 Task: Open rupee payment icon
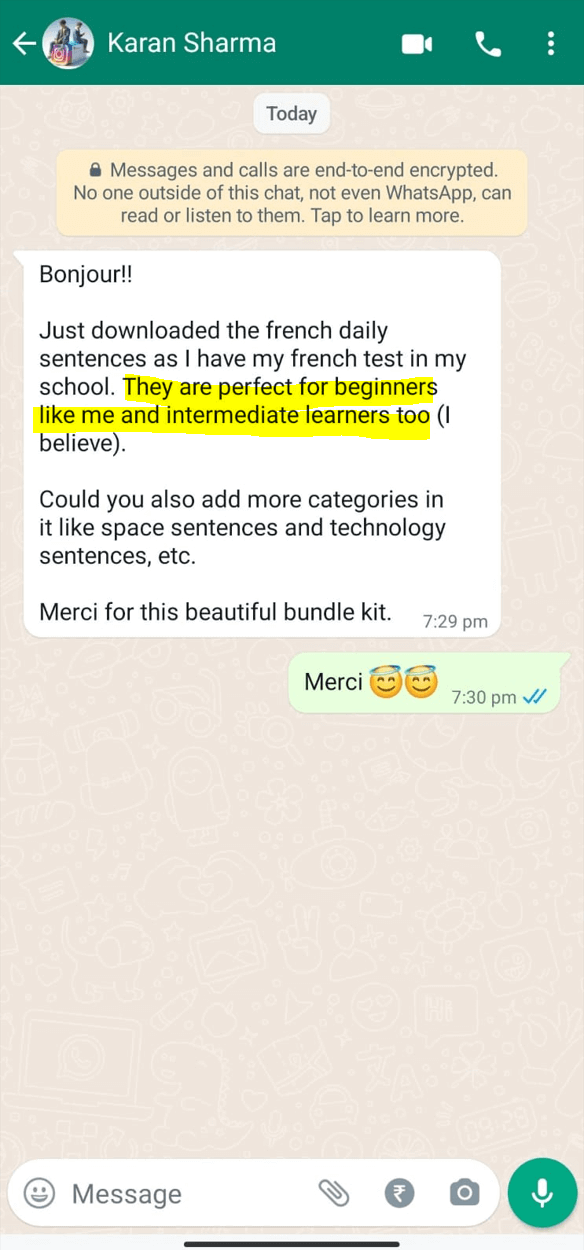coord(399,1193)
